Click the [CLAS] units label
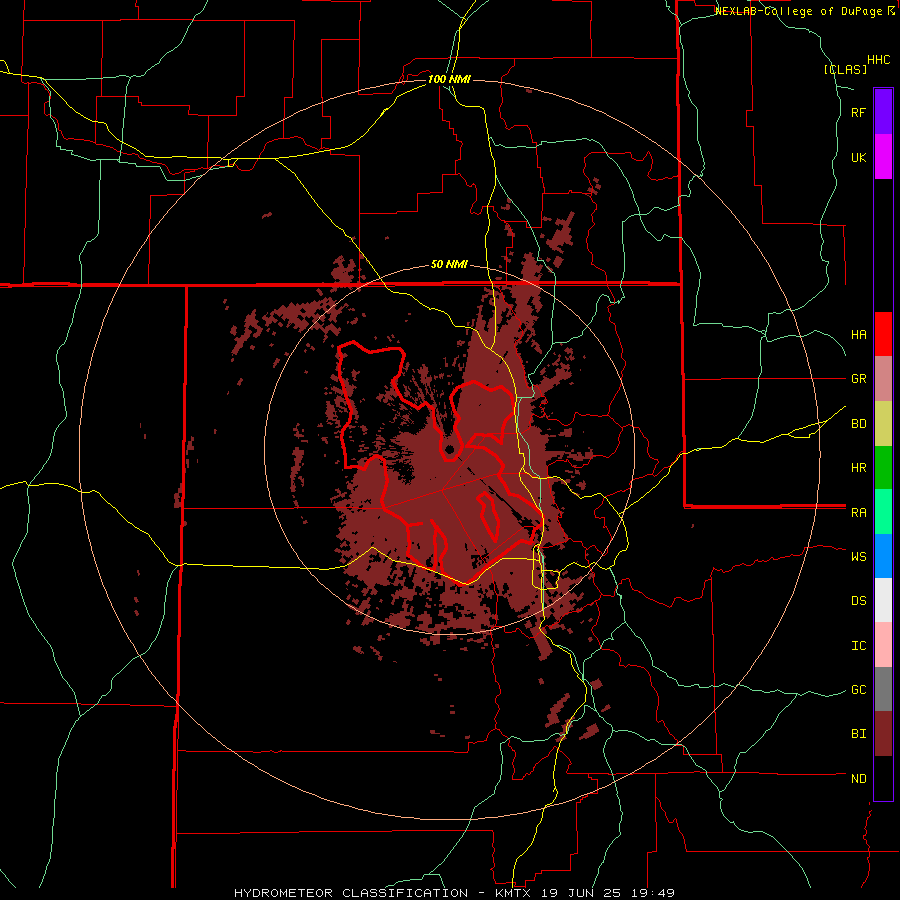Viewport: 900px width, 900px height. pyautogui.click(x=845, y=69)
